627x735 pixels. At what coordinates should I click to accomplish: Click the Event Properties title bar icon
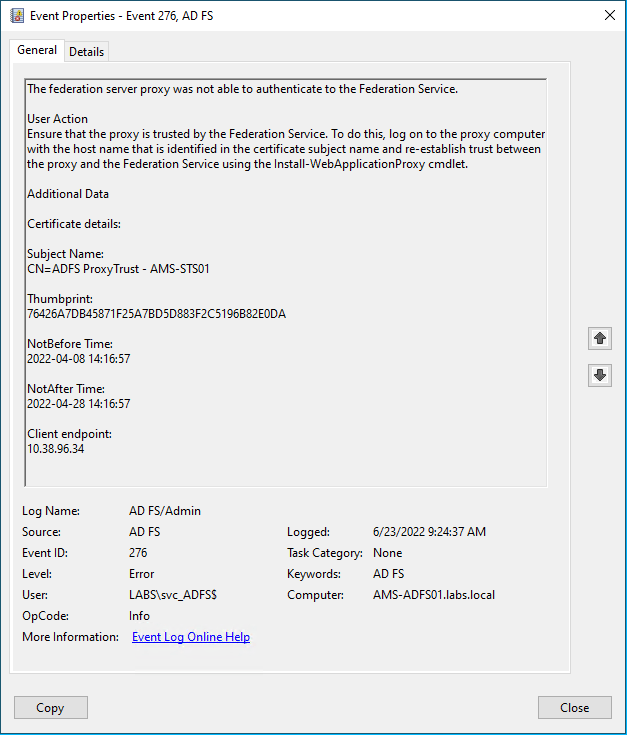click(16, 14)
